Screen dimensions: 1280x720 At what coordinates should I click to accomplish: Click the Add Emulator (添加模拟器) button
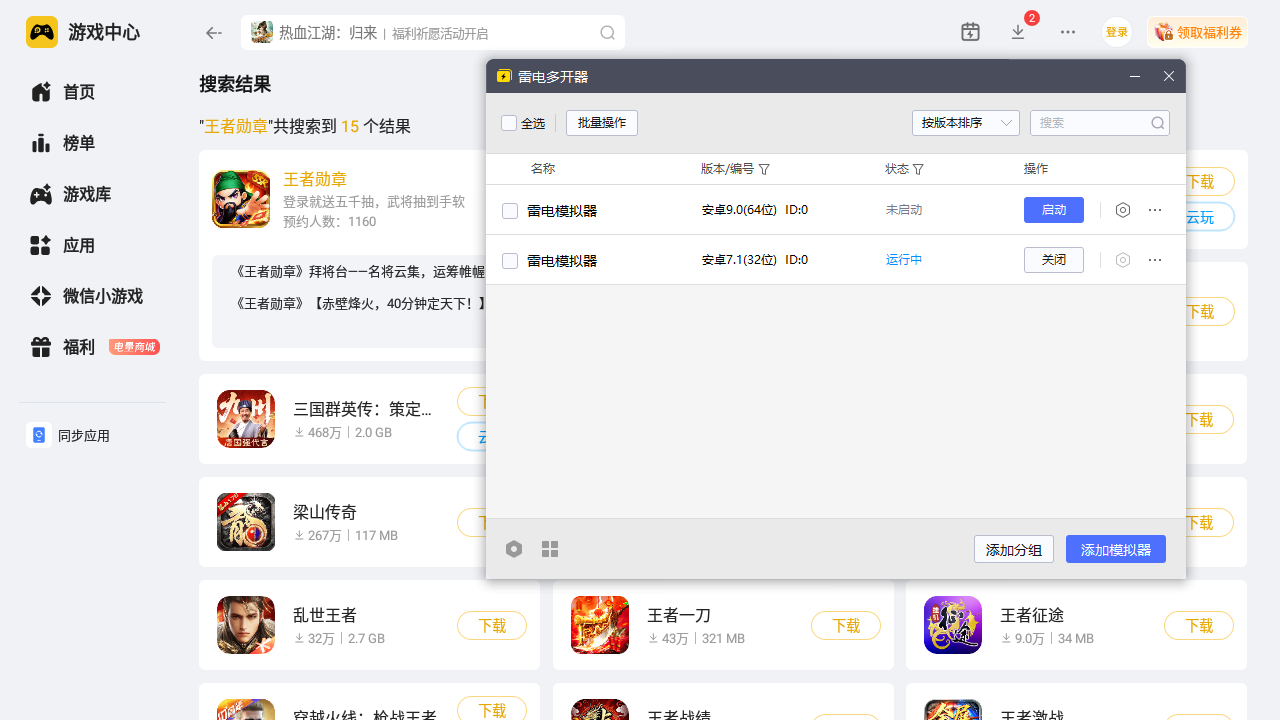[1115, 549]
